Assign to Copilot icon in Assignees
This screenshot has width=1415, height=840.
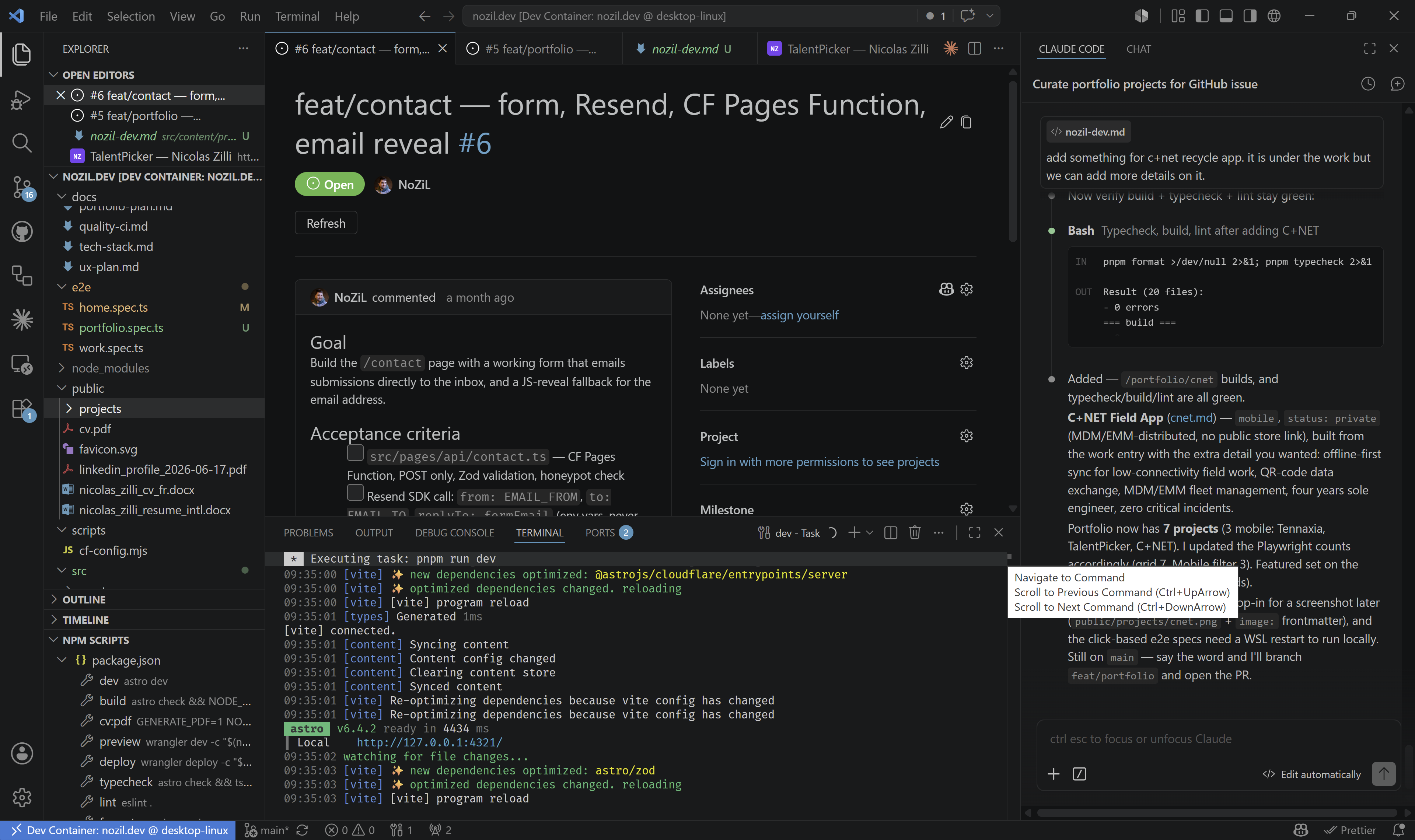[946, 289]
